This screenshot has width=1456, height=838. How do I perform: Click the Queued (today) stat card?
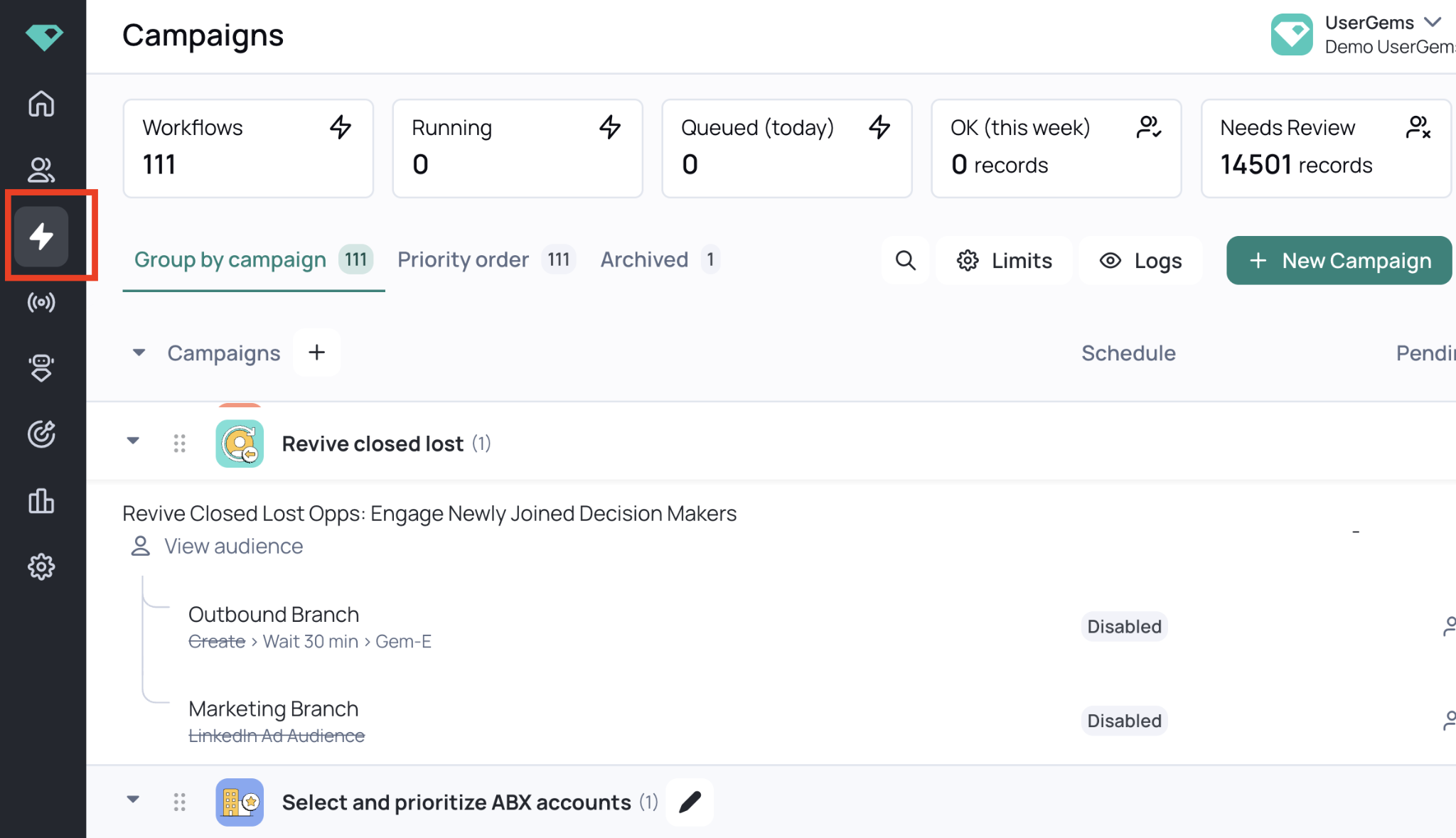pos(787,149)
